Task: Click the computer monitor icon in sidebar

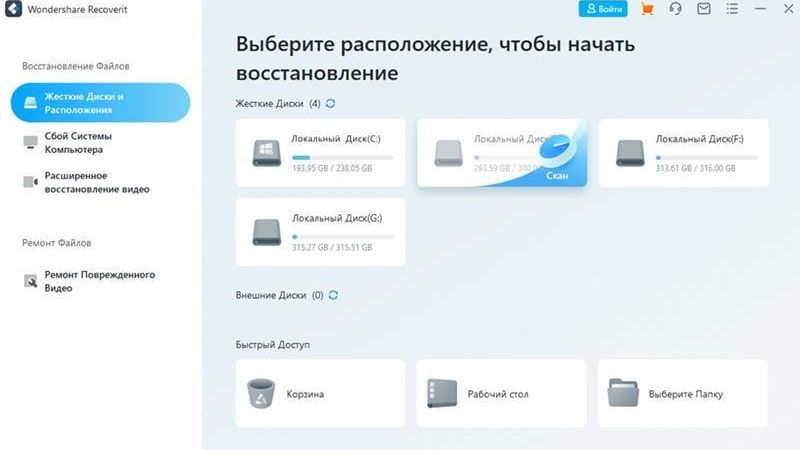Action: (30, 142)
